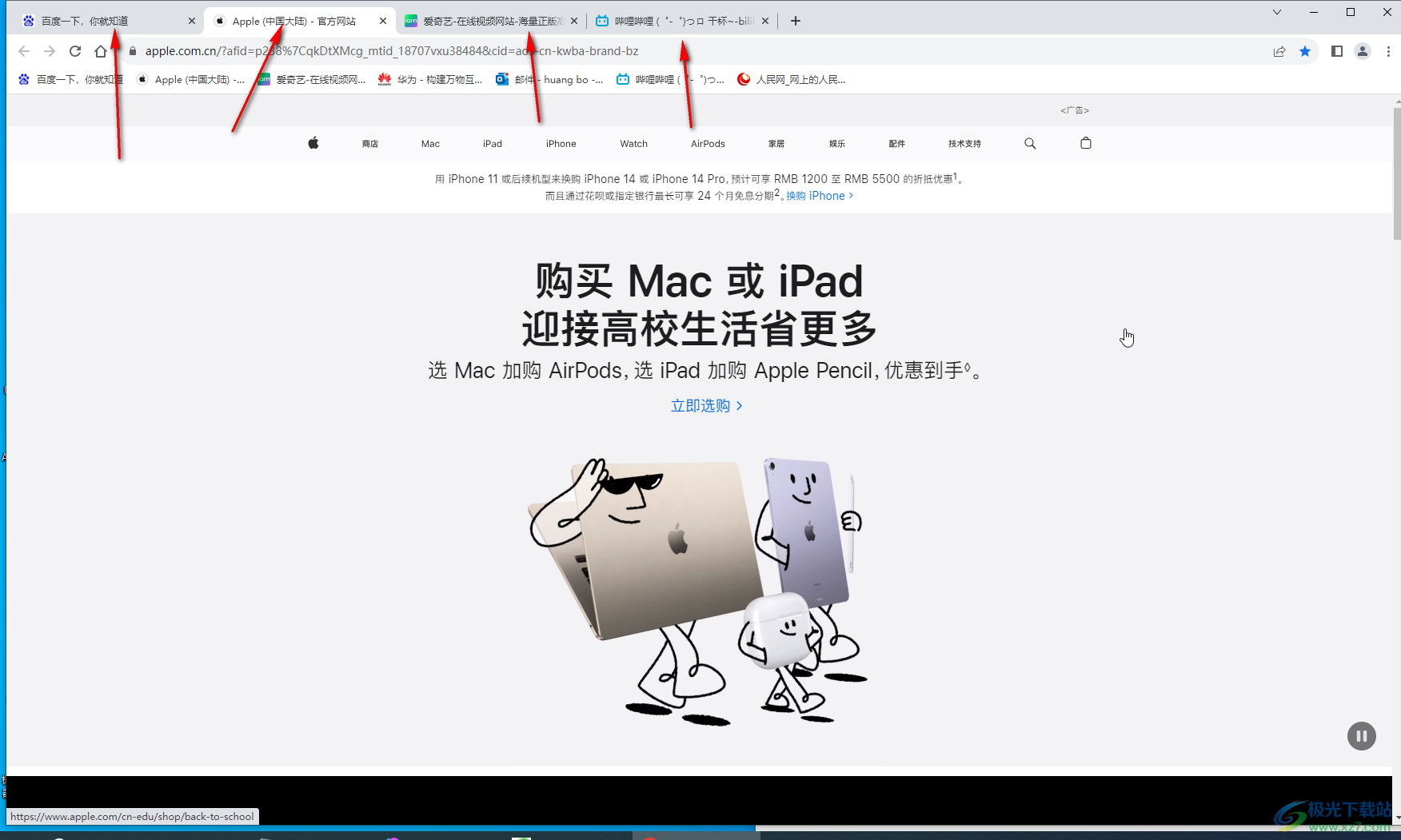Screen dimensions: 1401x840
Task: Reload the current page
Action: point(75,51)
